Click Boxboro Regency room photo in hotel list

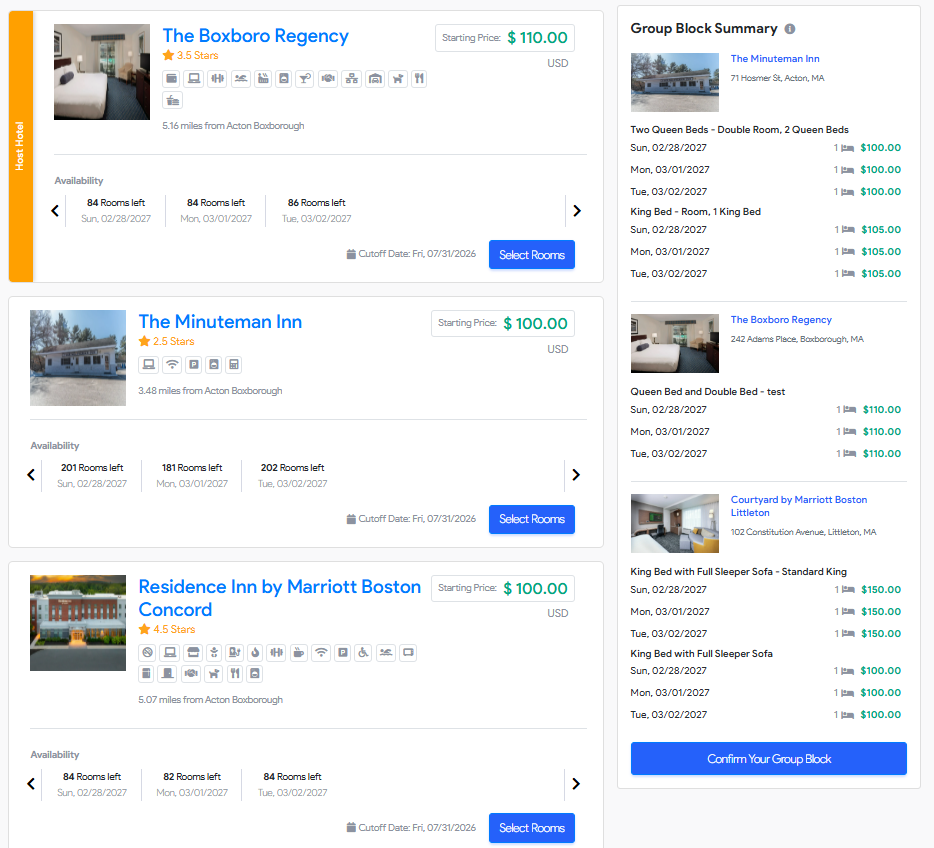tap(102, 72)
